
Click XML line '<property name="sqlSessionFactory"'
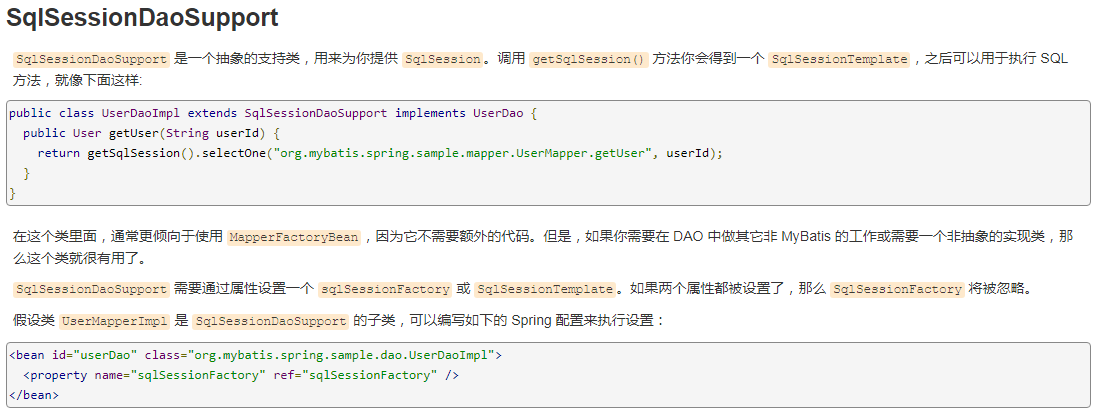click(240, 375)
